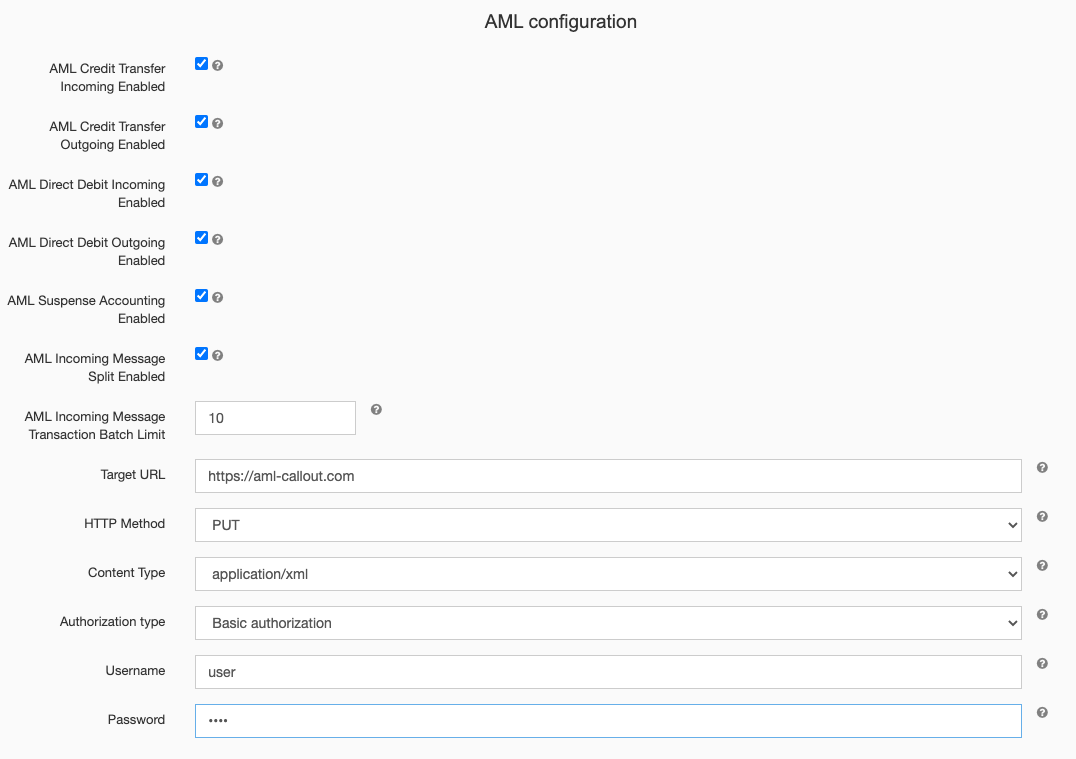
Task: Open help for the Authorization type setting
Action: [1042, 614]
